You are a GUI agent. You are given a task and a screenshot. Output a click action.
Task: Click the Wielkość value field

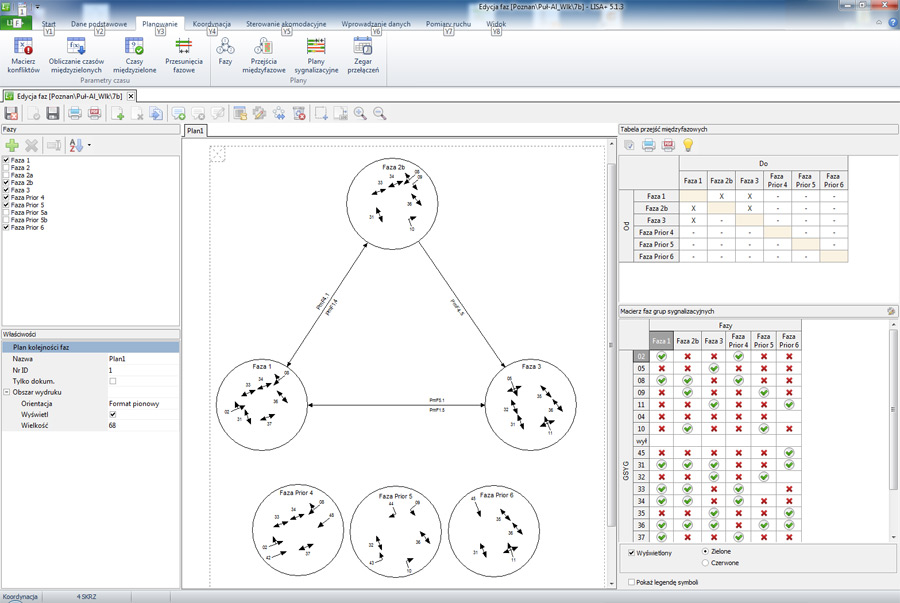(142, 425)
